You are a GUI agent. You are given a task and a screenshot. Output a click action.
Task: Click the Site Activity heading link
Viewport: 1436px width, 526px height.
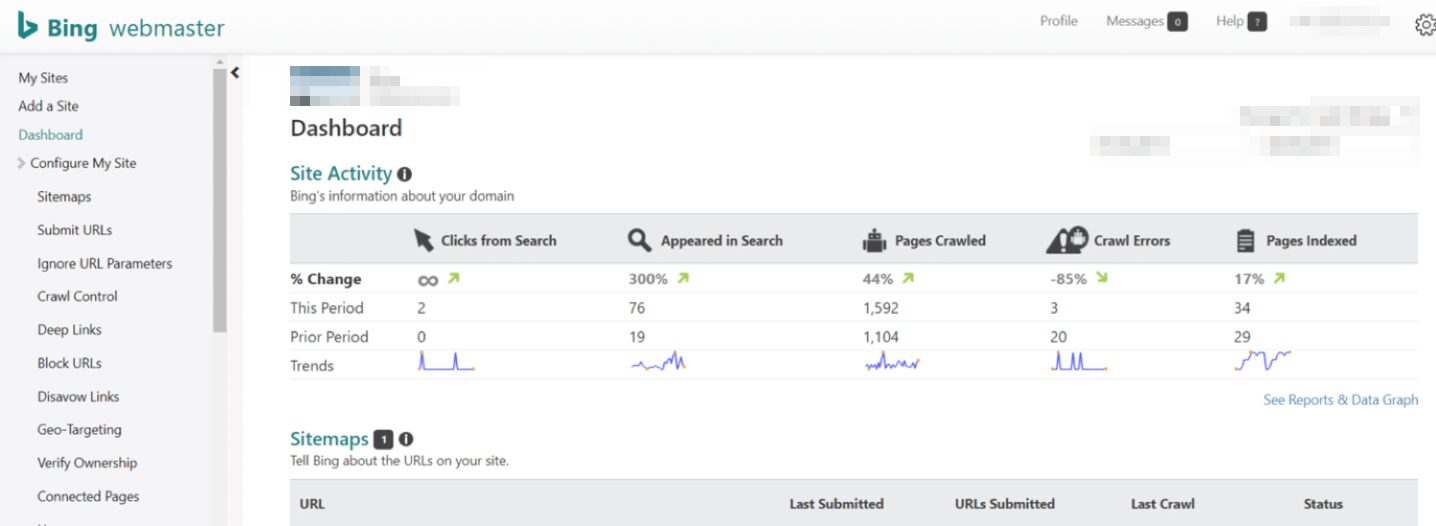(341, 173)
